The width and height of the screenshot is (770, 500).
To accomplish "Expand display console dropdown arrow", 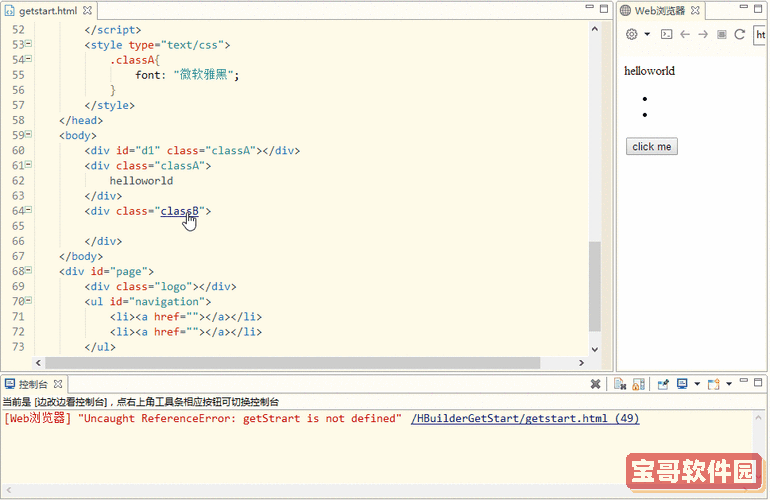I will click(697, 384).
